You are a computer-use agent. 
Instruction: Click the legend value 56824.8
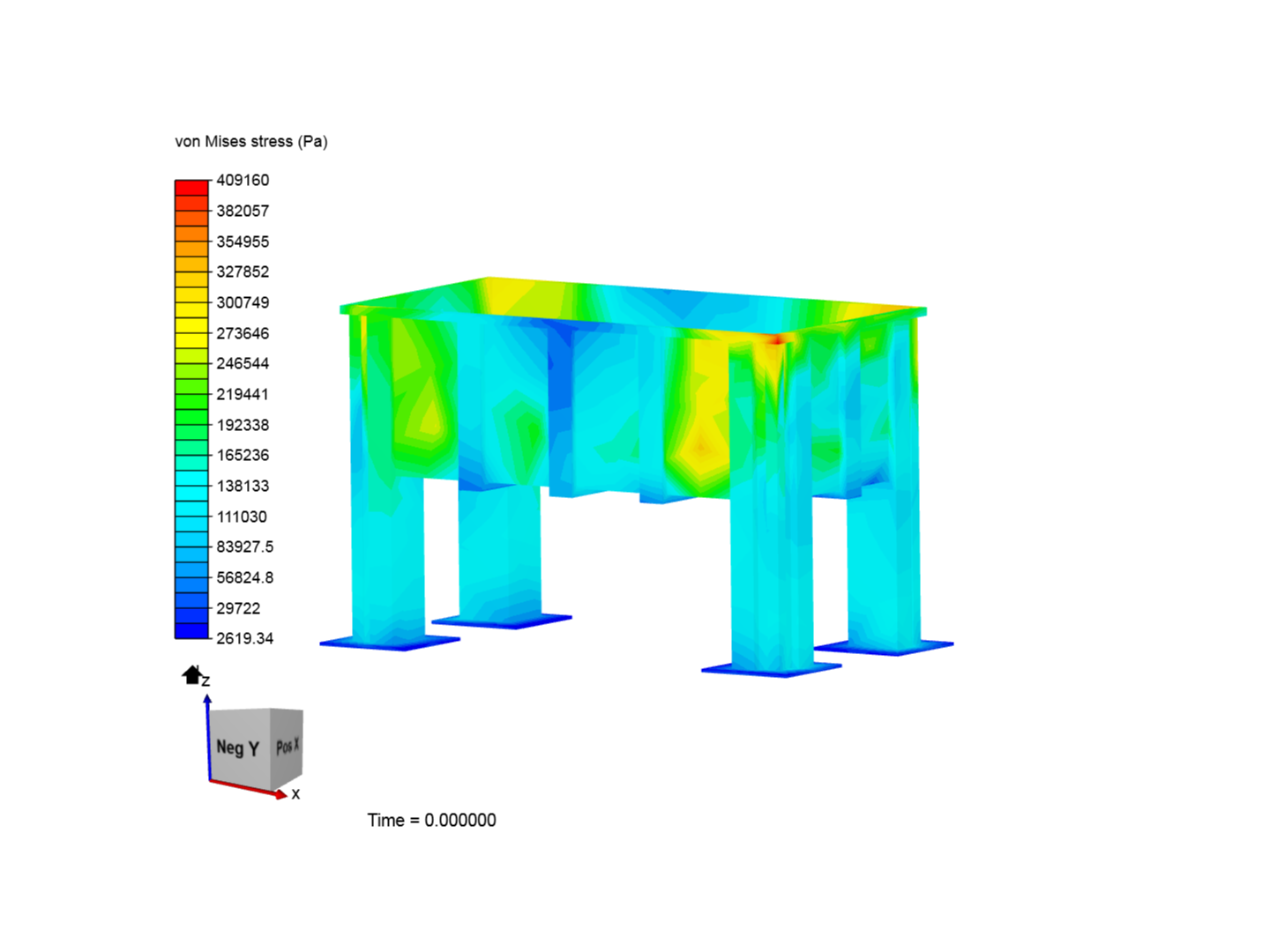point(245,577)
